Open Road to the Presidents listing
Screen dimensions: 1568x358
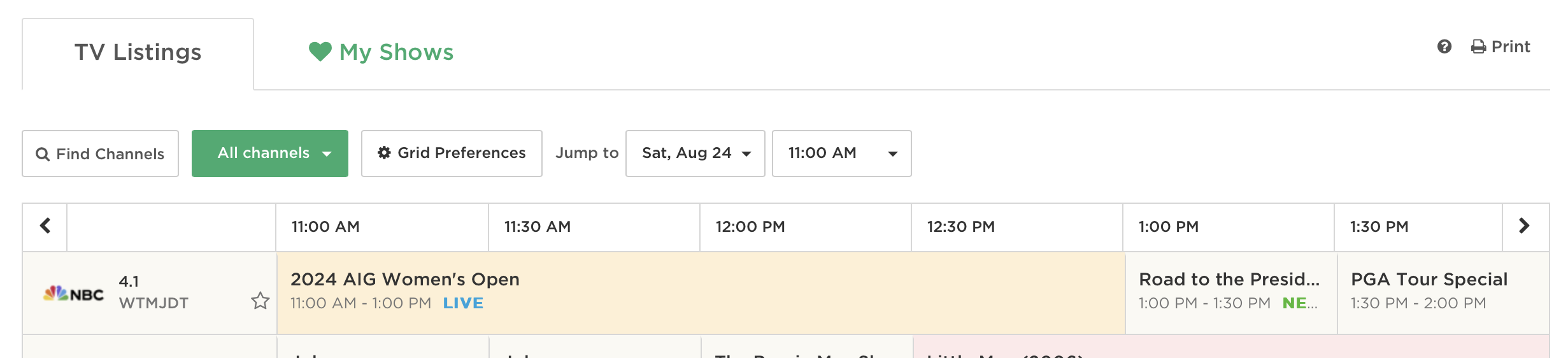(x=1229, y=280)
